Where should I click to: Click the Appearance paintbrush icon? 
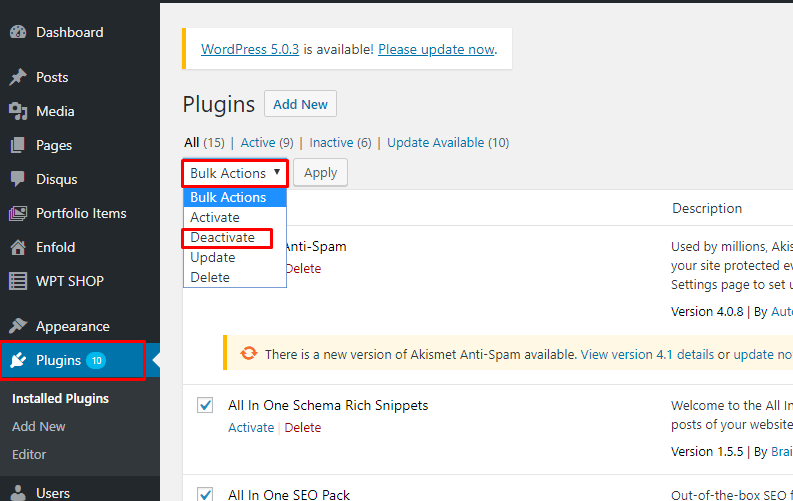click(18, 326)
